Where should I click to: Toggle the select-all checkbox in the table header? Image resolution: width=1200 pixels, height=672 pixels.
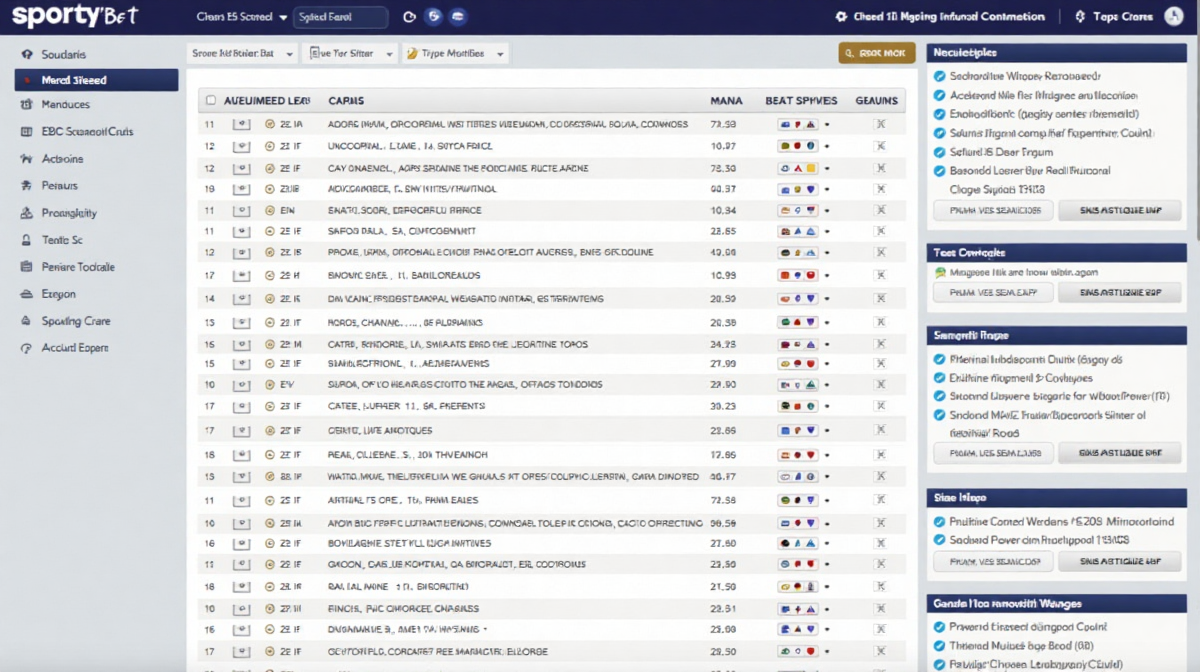[210, 100]
